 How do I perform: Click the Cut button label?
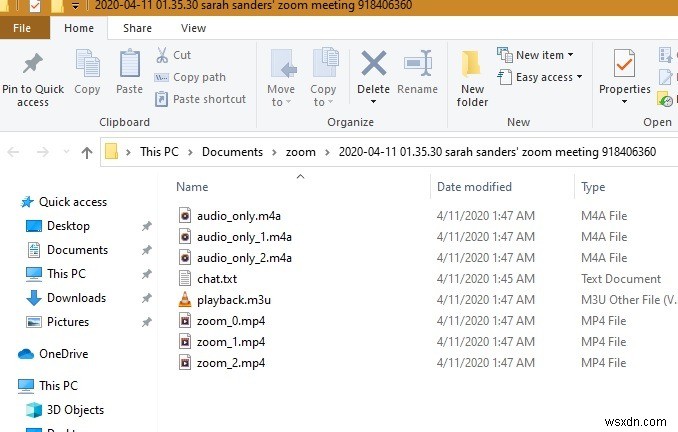[182, 55]
